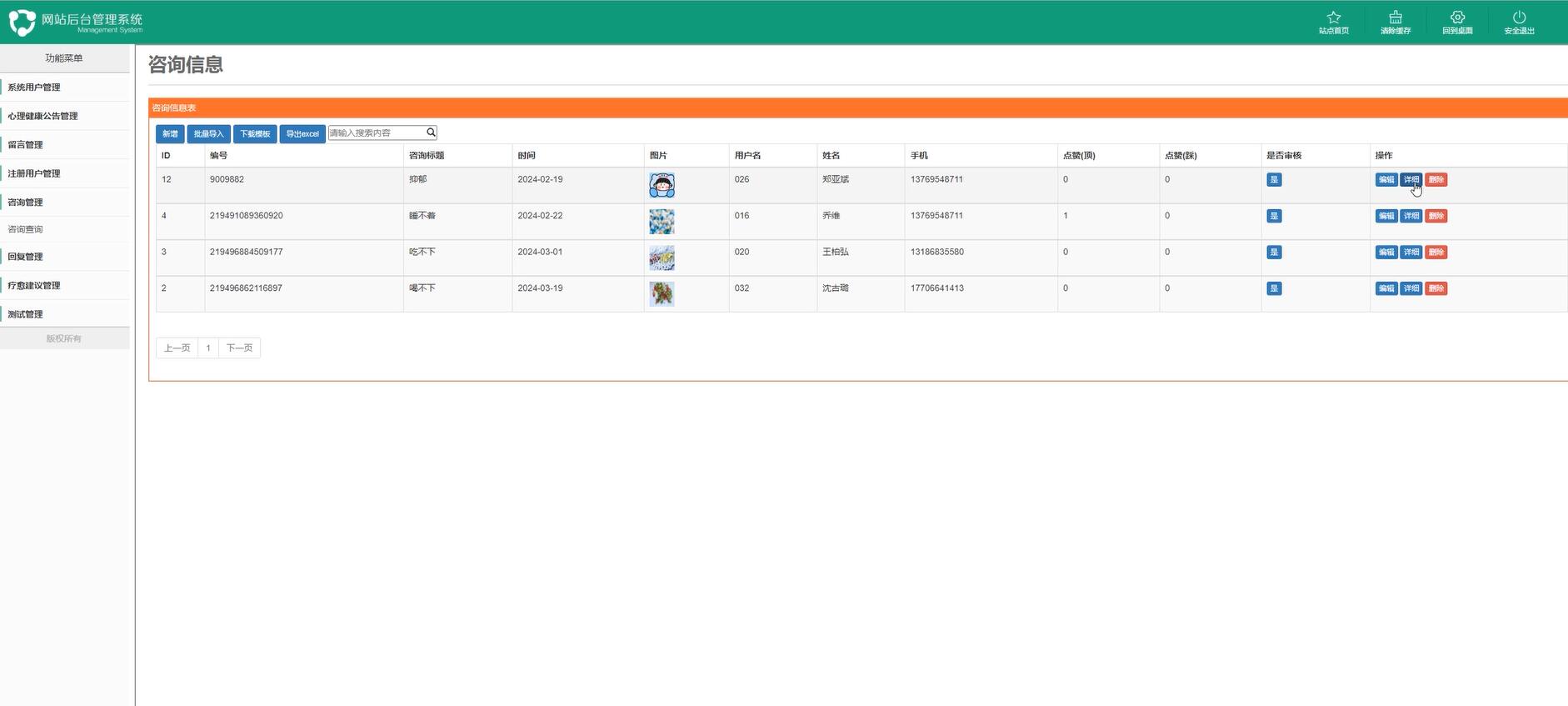Toggle 是否审核 status for 睡不着 row

coord(1274,216)
